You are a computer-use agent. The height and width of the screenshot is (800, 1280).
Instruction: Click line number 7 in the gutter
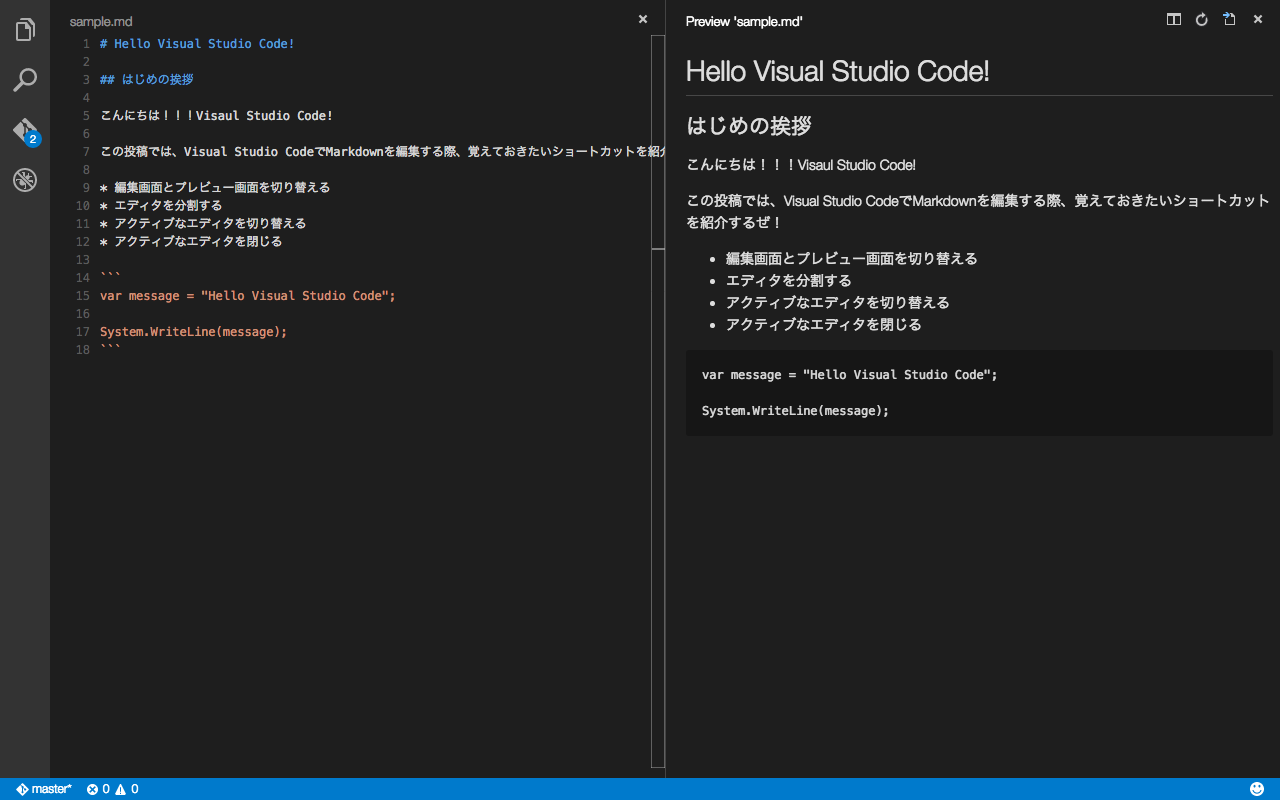(x=86, y=152)
